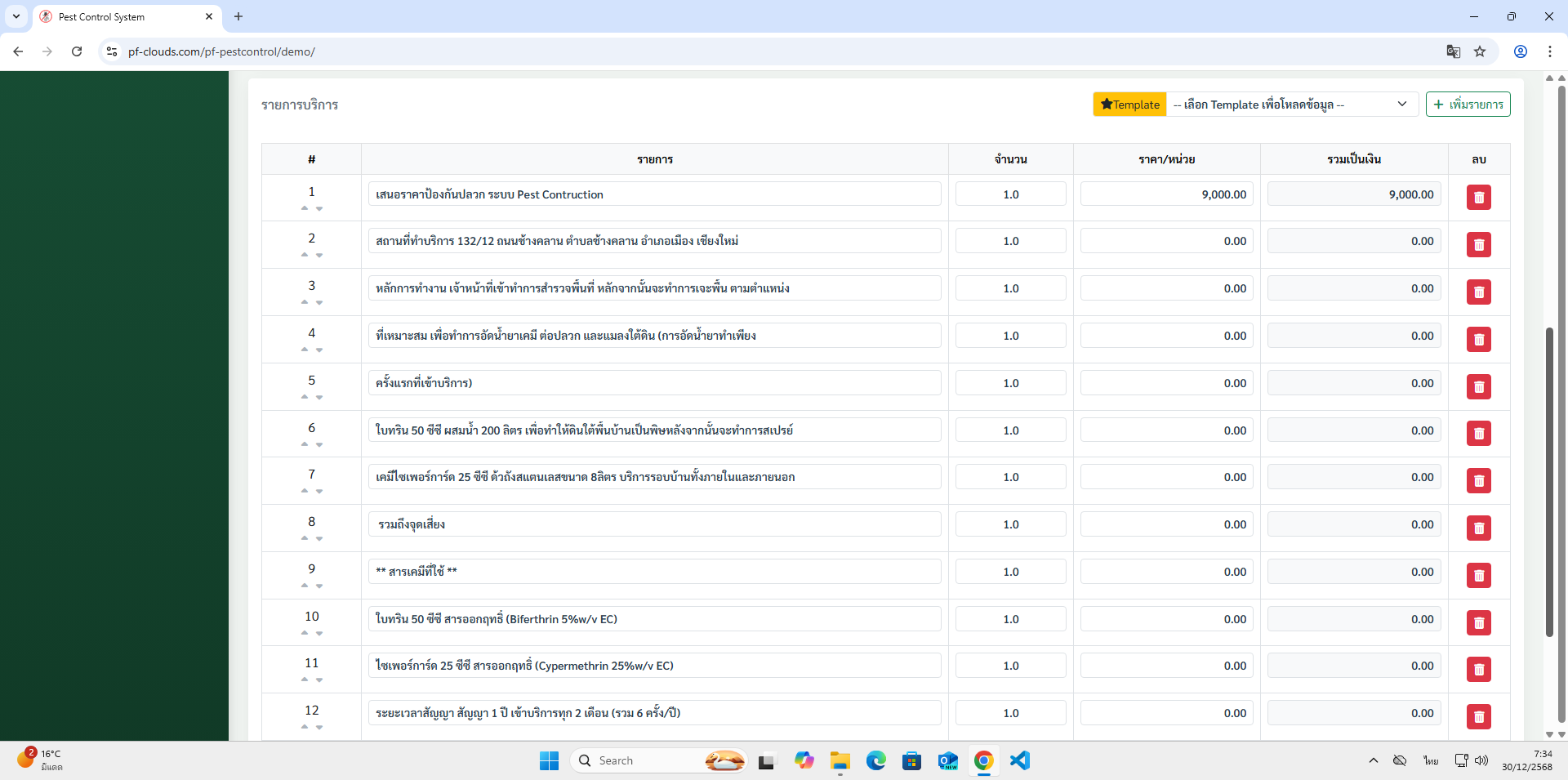Screen dimensions: 1568x780
Task: Click the เพิ่มรายการ add item button
Action: 1468,105
